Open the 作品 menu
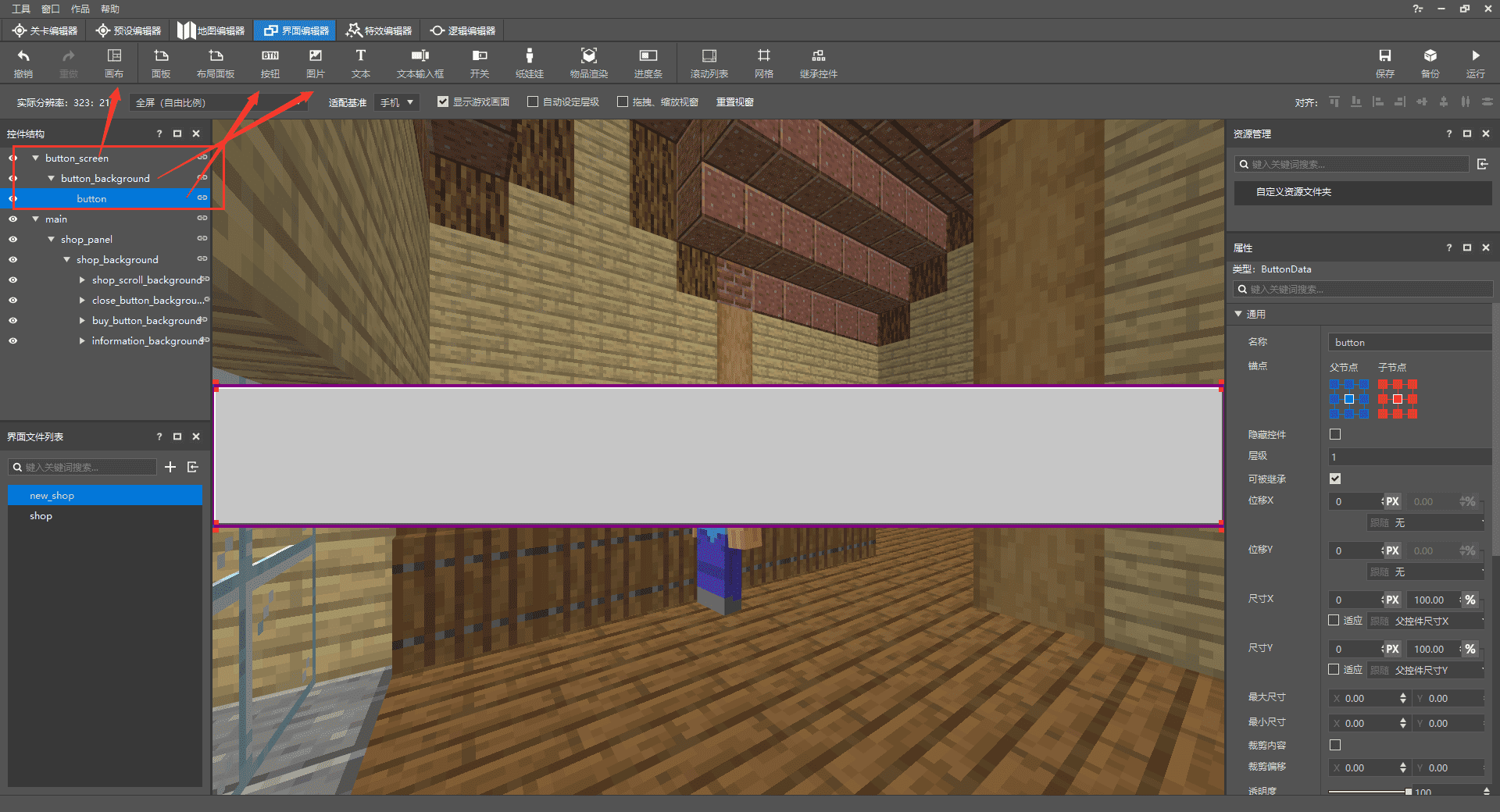Viewport: 1500px width, 812px height. point(80,9)
